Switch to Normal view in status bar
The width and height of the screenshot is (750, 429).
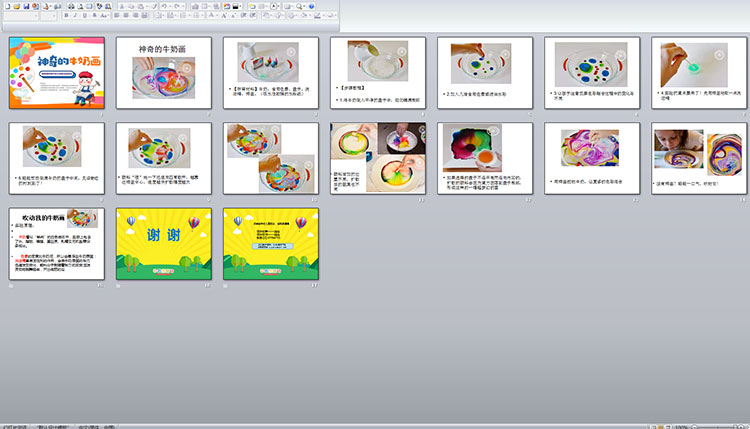(x=653, y=427)
